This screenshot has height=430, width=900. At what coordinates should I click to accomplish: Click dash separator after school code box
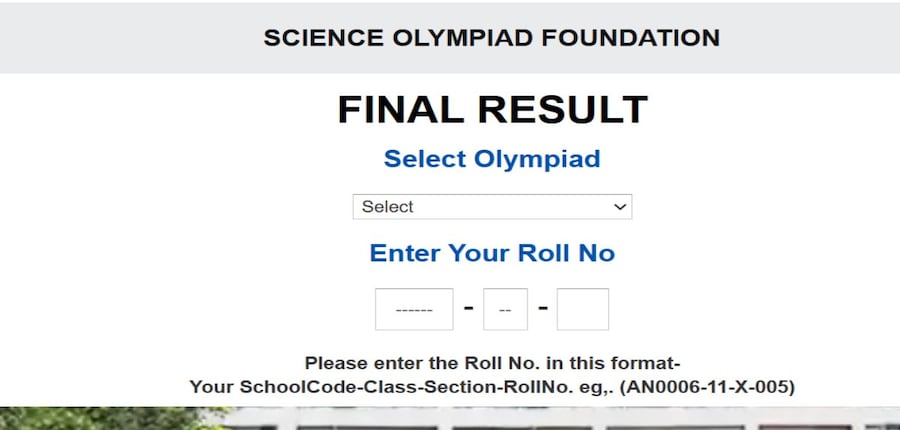pyautogui.click(x=468, y=307)
